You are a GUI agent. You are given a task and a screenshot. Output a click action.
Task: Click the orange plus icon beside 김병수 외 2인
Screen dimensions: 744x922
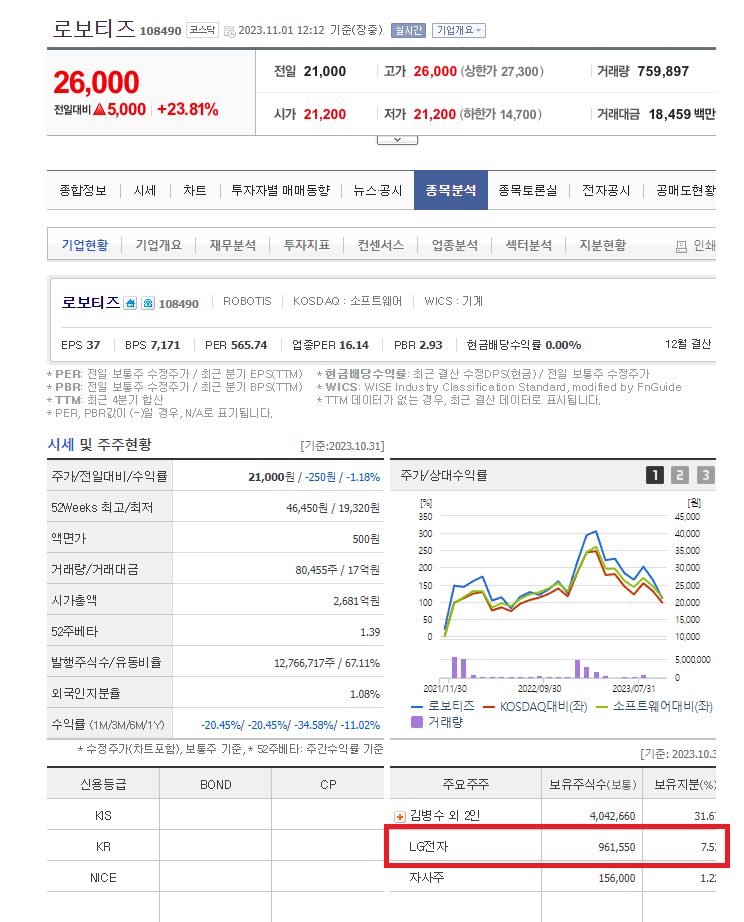click(x=401, y=816)
